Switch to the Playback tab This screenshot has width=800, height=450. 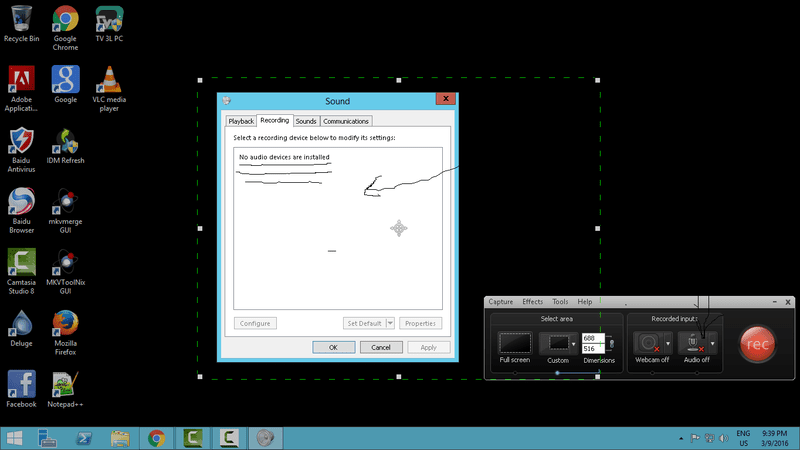point(241,121)
